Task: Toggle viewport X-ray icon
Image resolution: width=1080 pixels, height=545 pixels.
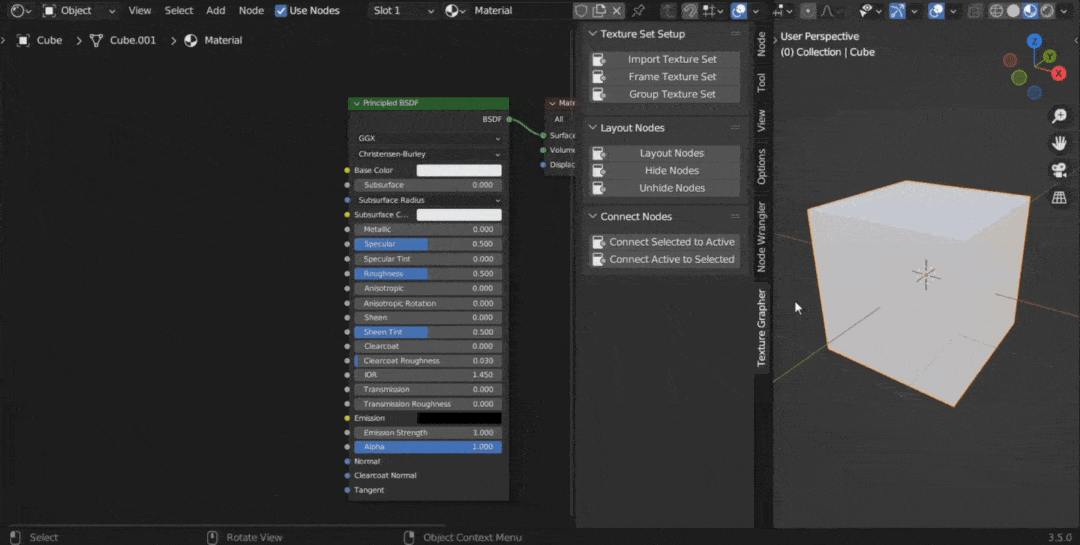Action: pyautogui.click(x=974, y=11)
